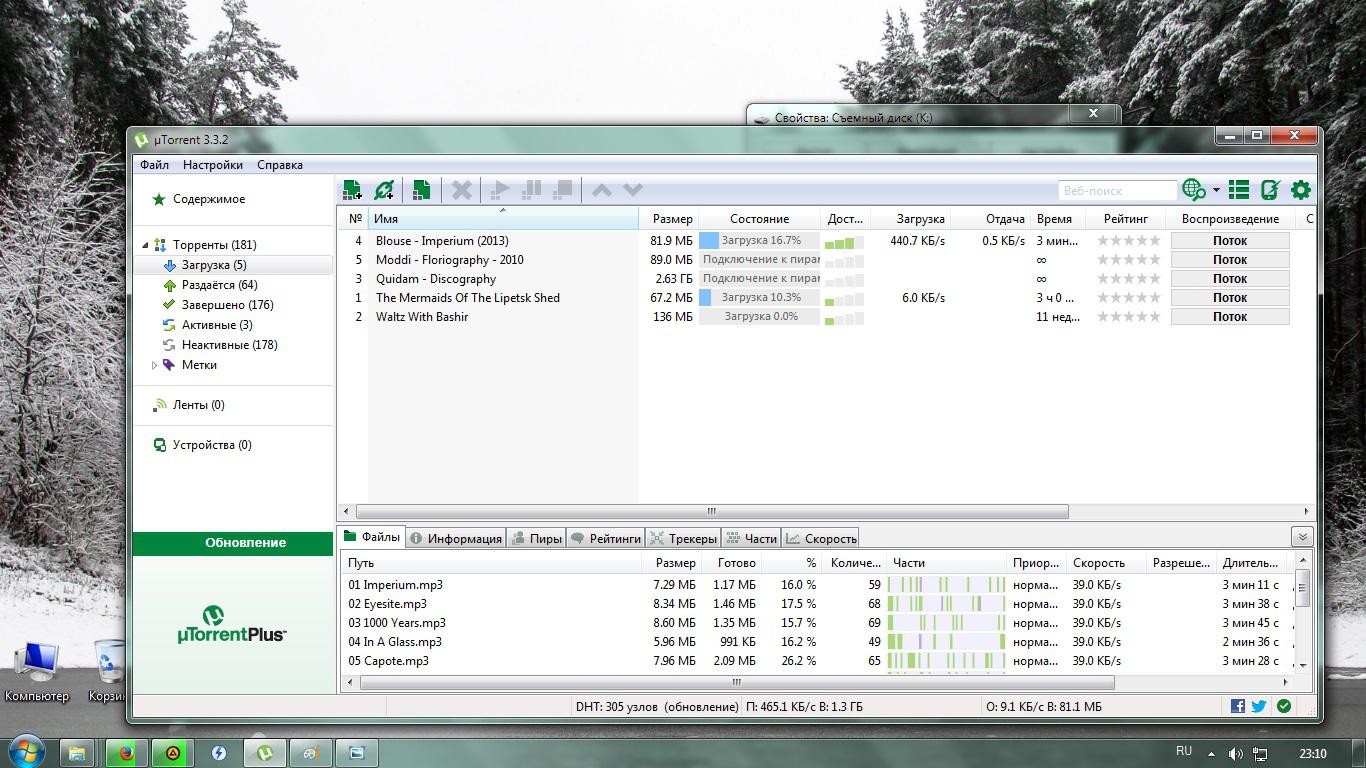Switch to the Части tab
1366x768 pixels.
[752, 538]
